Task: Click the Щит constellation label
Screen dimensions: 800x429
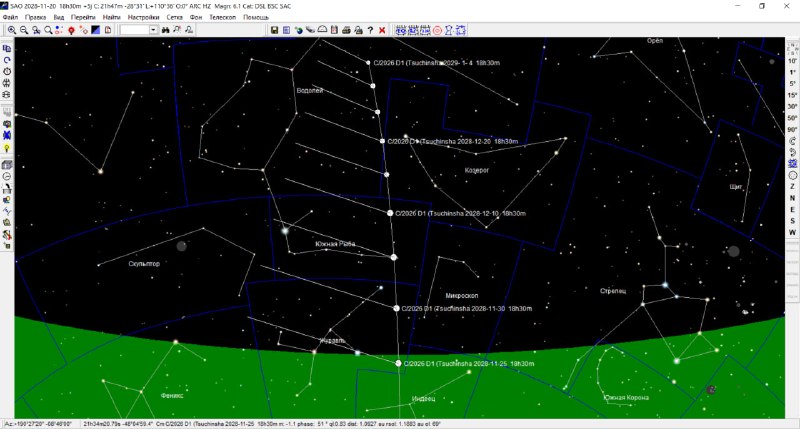Action: 736,187
